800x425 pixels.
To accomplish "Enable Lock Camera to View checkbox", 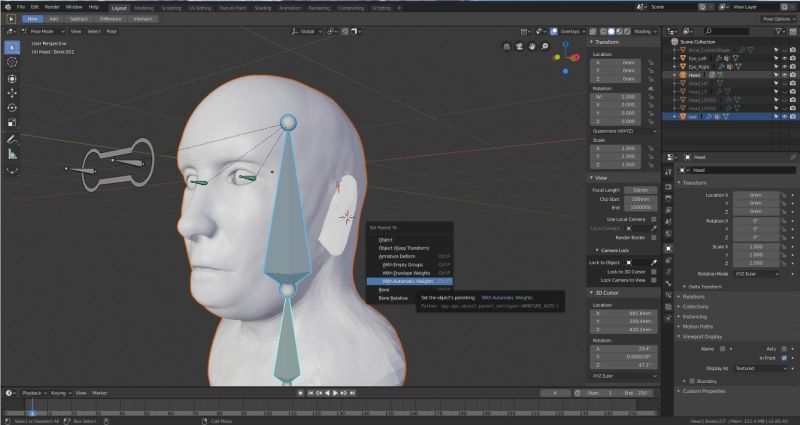I will [x=654, y=280].
